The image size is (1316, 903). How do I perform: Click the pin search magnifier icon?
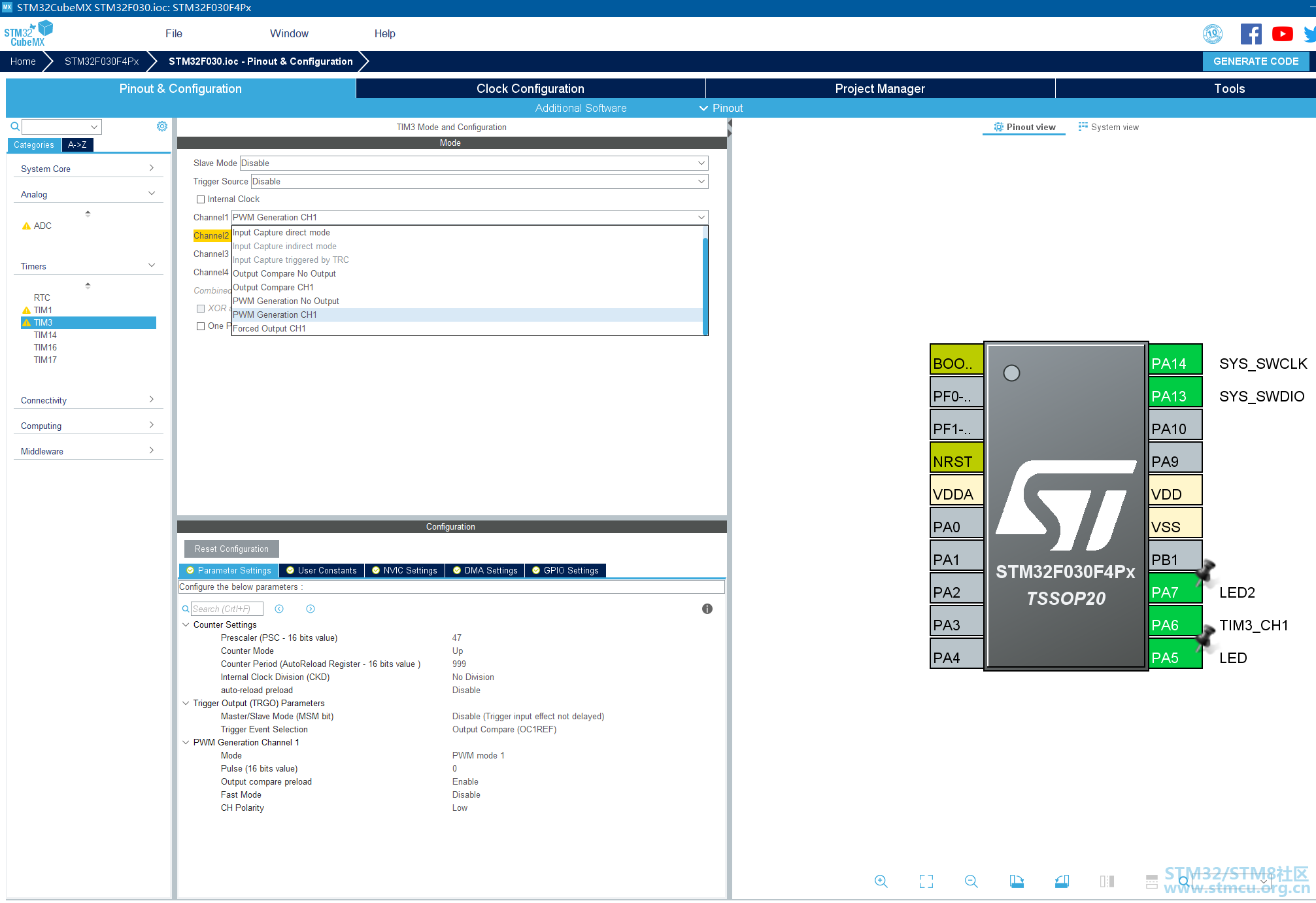tap(1184, 881)
